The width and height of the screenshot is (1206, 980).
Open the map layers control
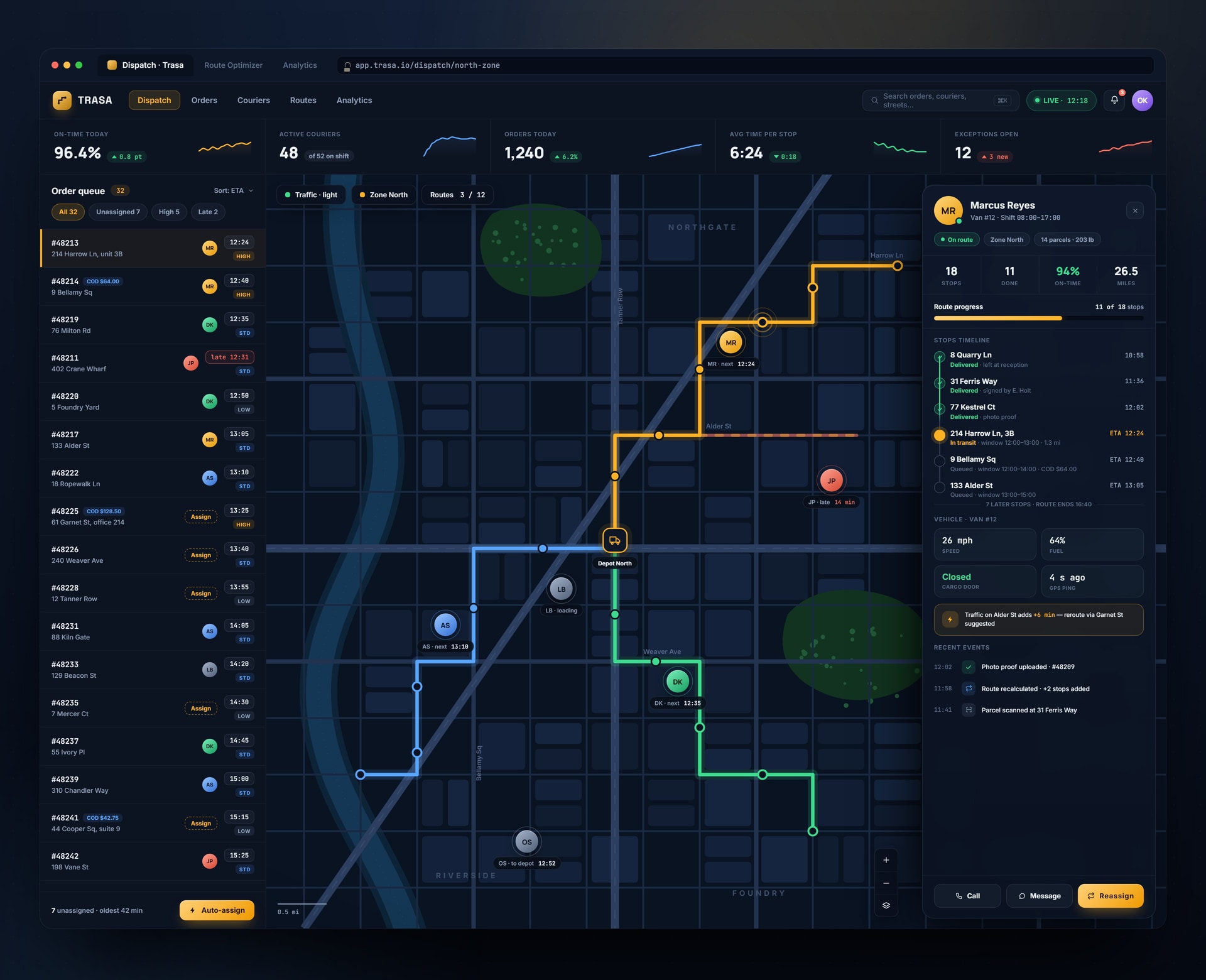point(886,905)
